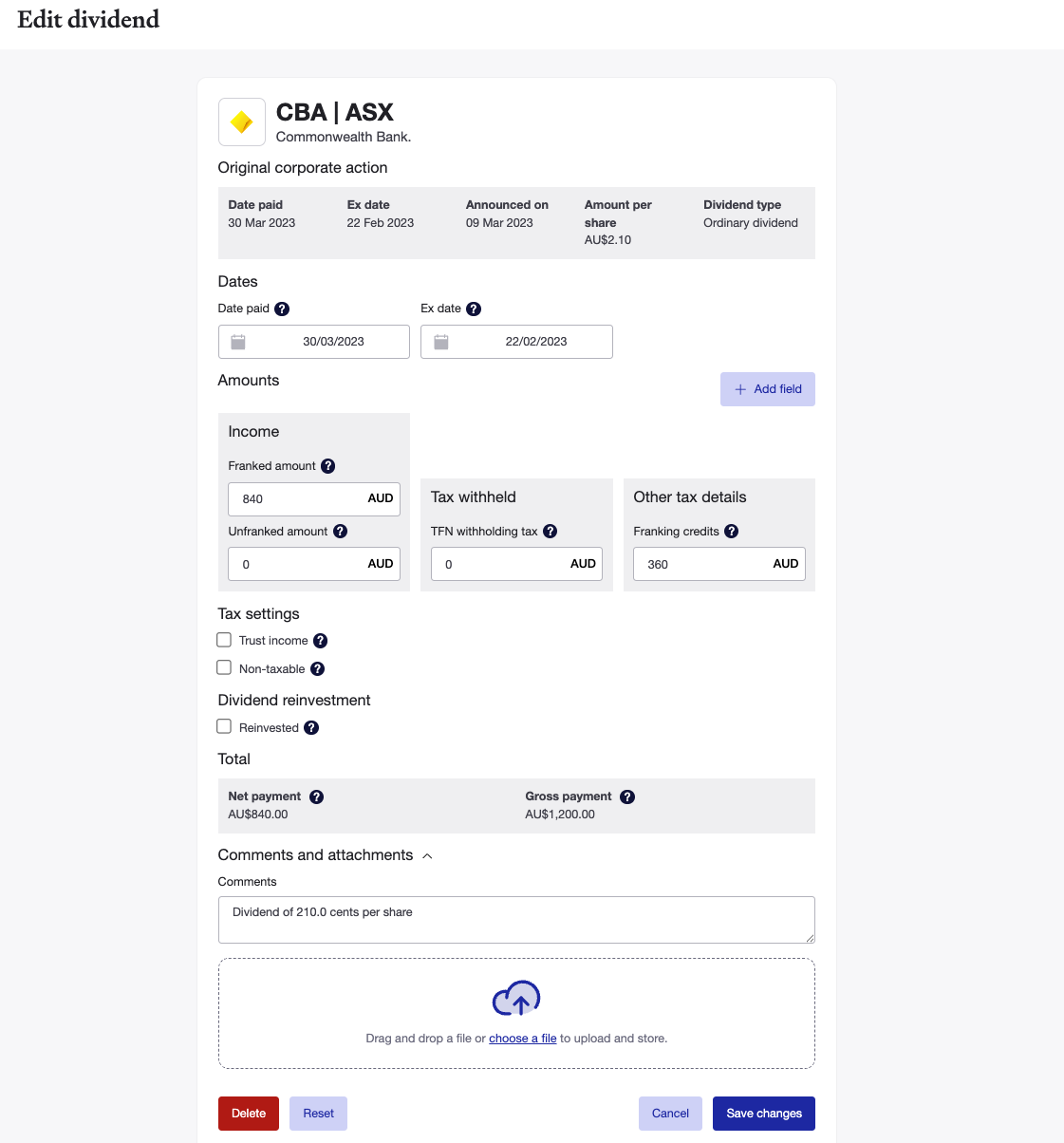
Task: Click Announced on date 09 Mar 2023
Action: [x=499, y=223]
